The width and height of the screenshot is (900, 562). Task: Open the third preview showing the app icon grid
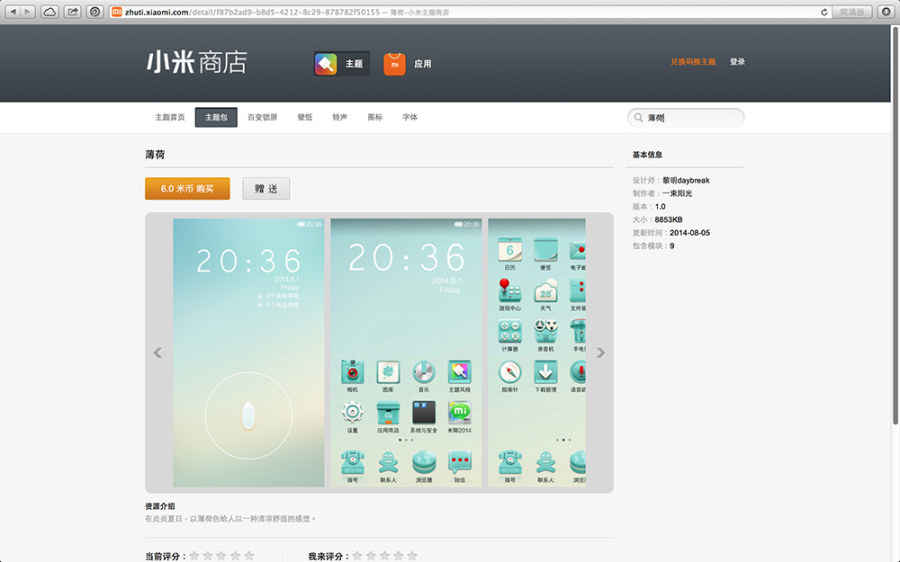tap(537, 352)
